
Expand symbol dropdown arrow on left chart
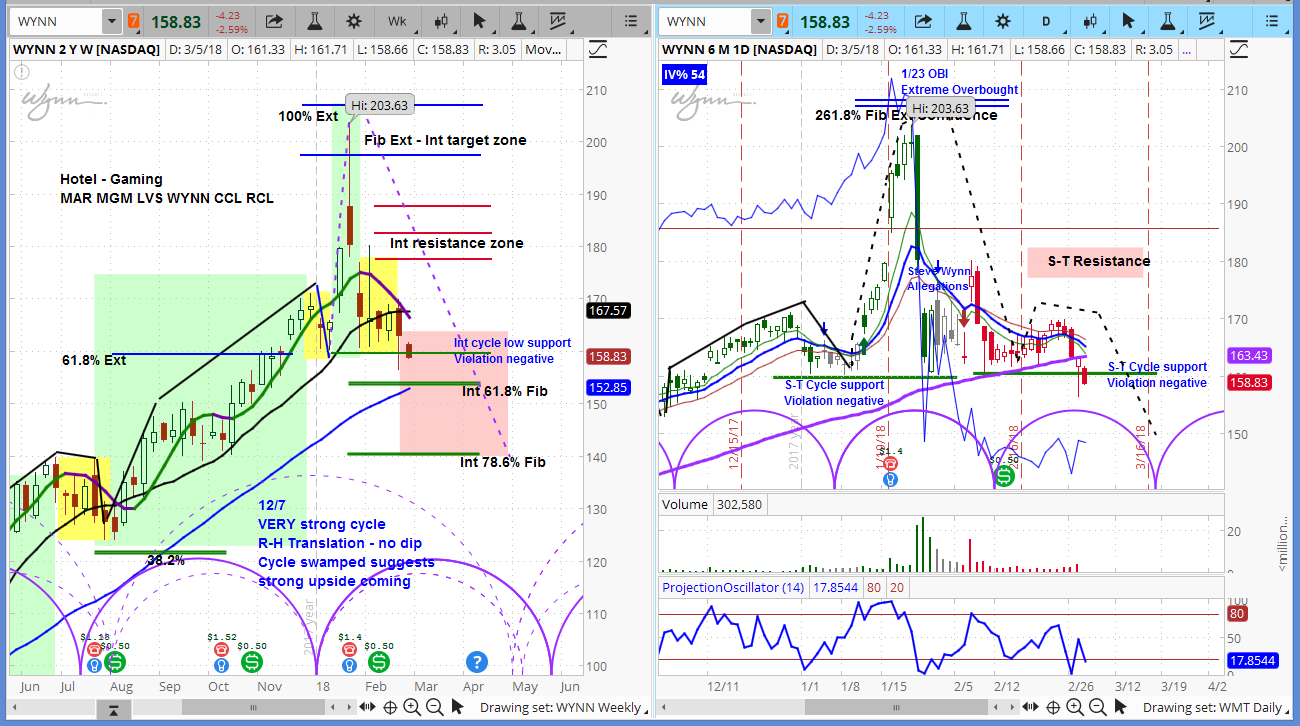pos(110,21)
